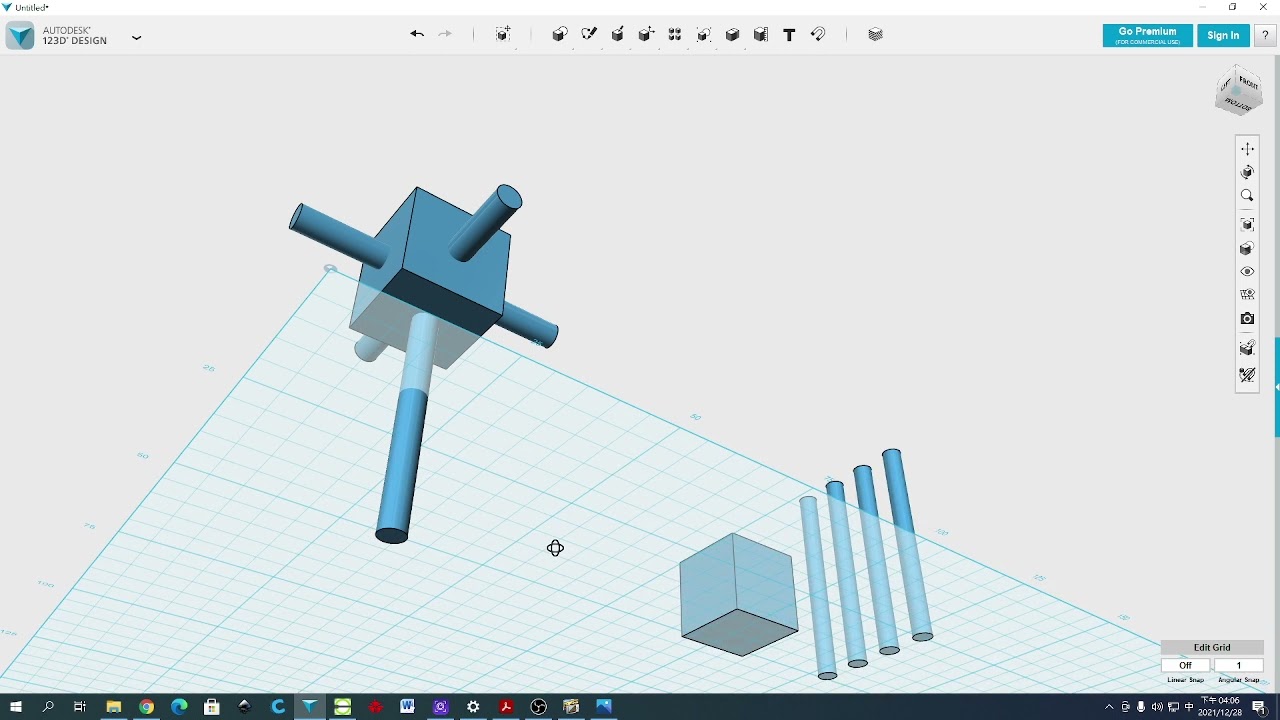Open the Grouping tool menu
Viewport: 1280px width, 720px height.
click(704, 35)
